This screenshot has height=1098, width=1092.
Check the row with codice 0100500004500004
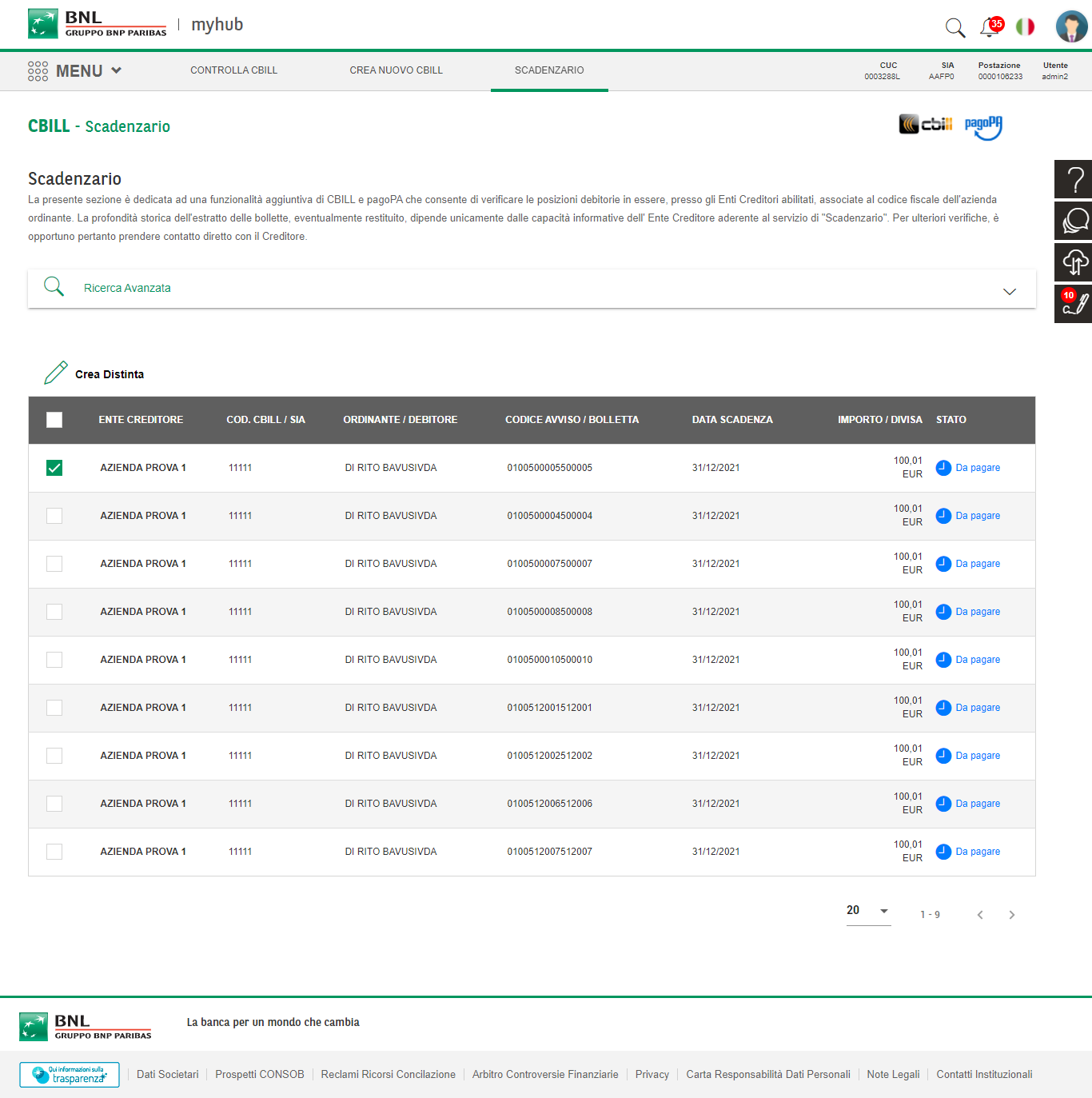[x=54, y=516]
